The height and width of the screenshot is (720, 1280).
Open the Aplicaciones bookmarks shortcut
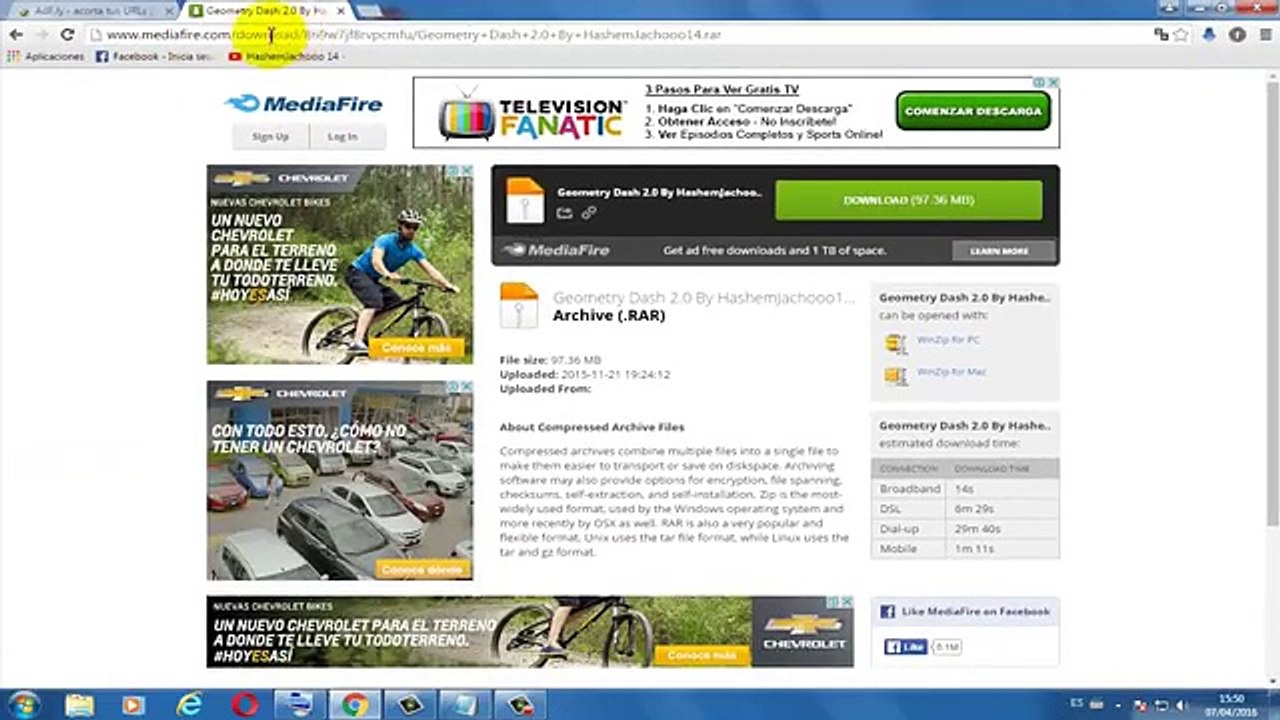point(46,57)
